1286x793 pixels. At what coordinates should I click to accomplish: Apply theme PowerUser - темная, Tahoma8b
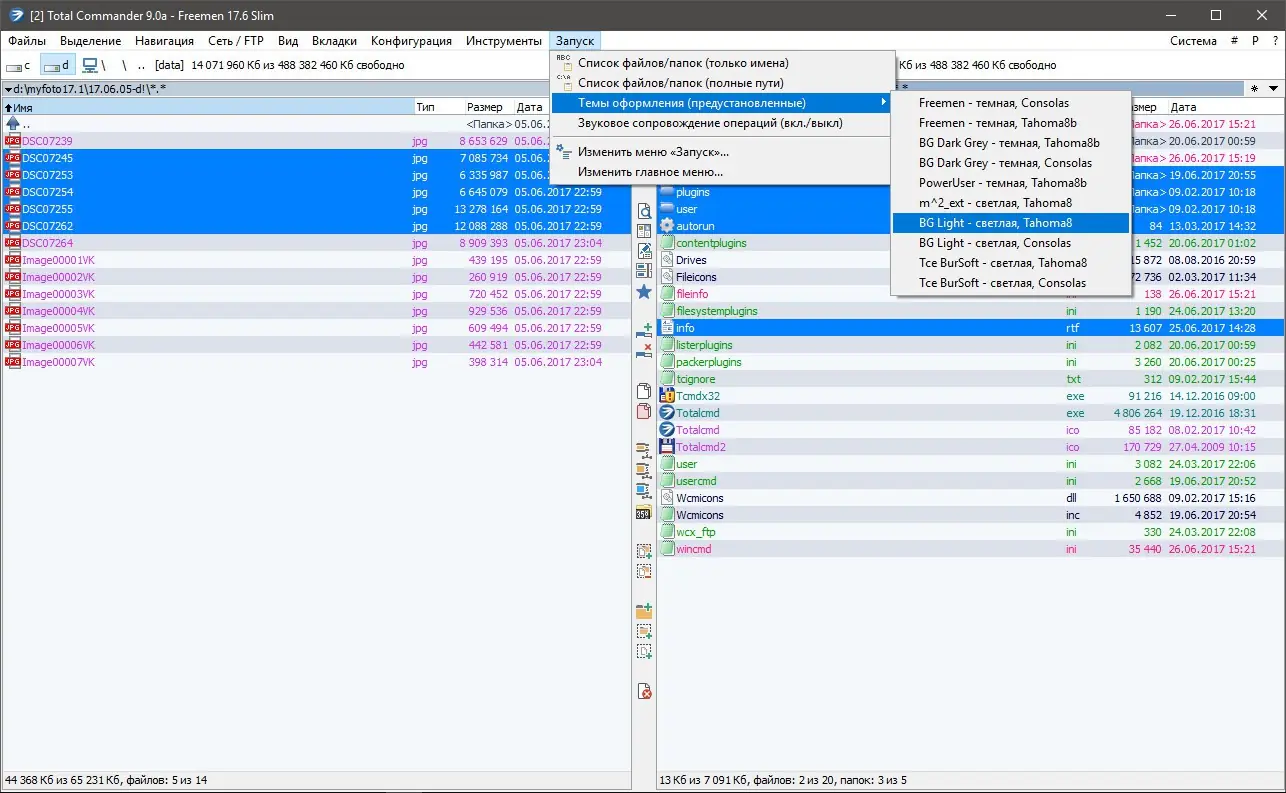(x=1010, y=183)
